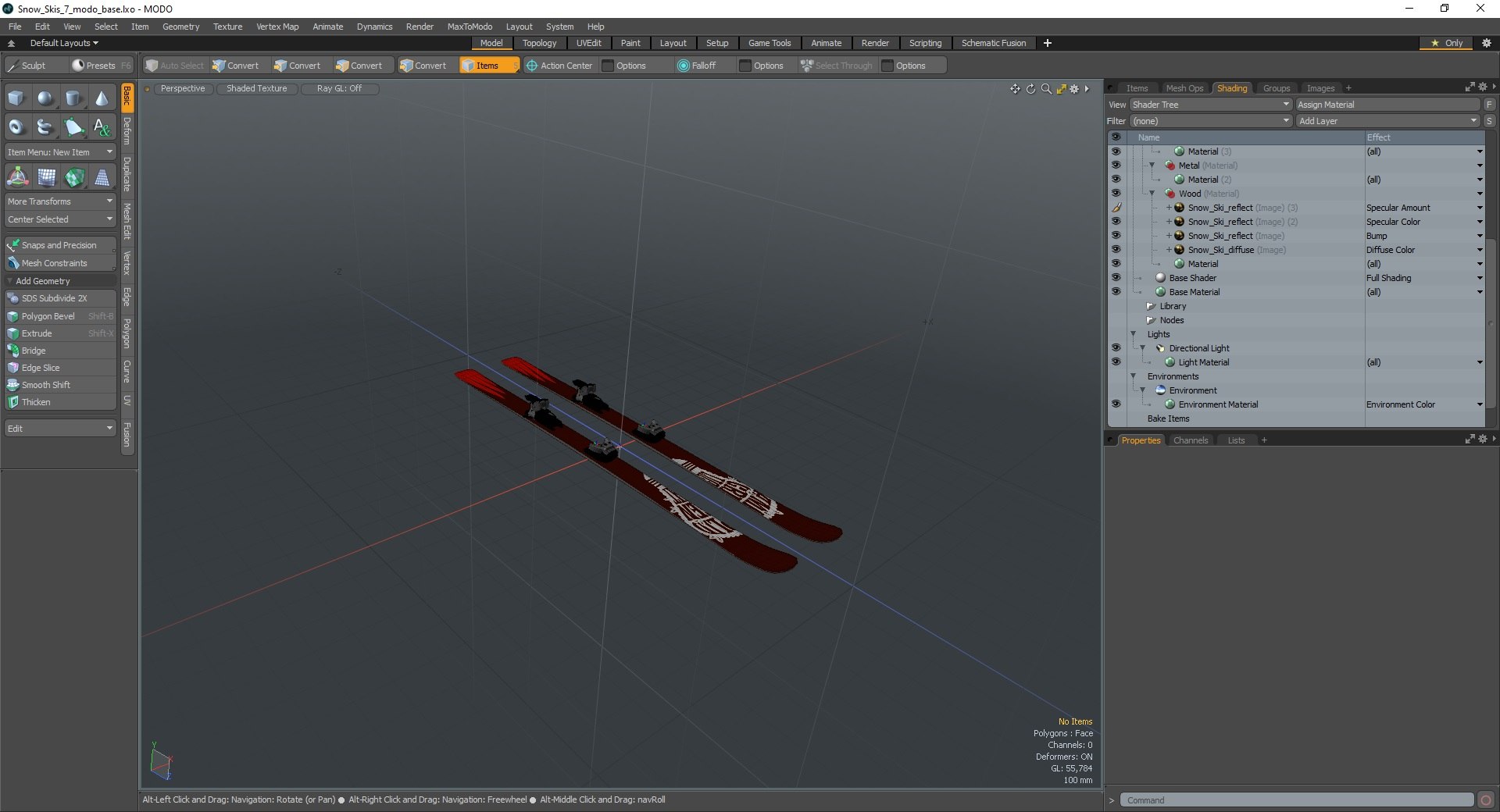The height and width of the screenshot is (812, 1500).
Task: Select the Pen polygon tool
Action: tap(73, 126)
